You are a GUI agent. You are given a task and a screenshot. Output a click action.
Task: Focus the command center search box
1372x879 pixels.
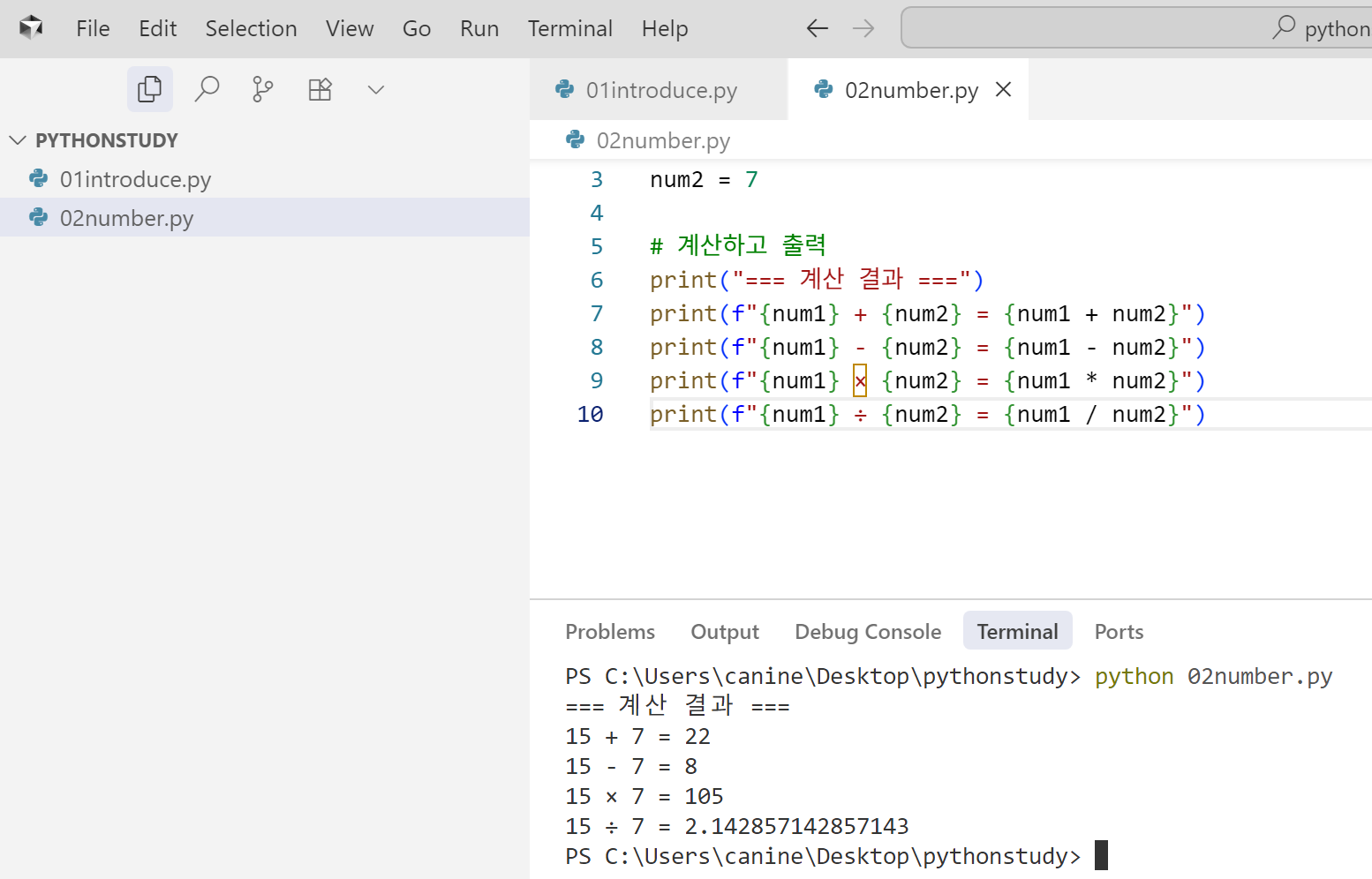click(1136, 28)
